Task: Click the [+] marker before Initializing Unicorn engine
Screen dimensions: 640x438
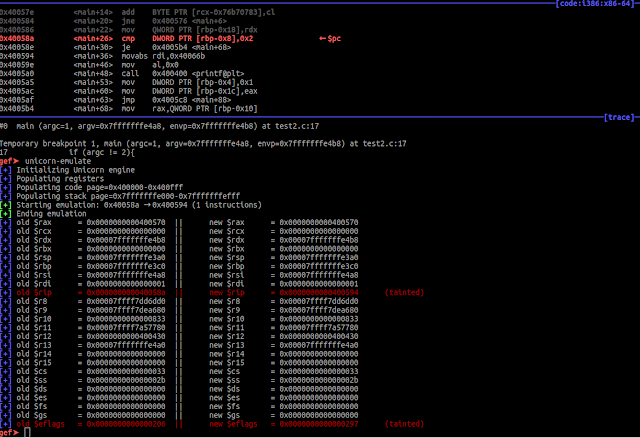Action: click(x=6, y=170)
